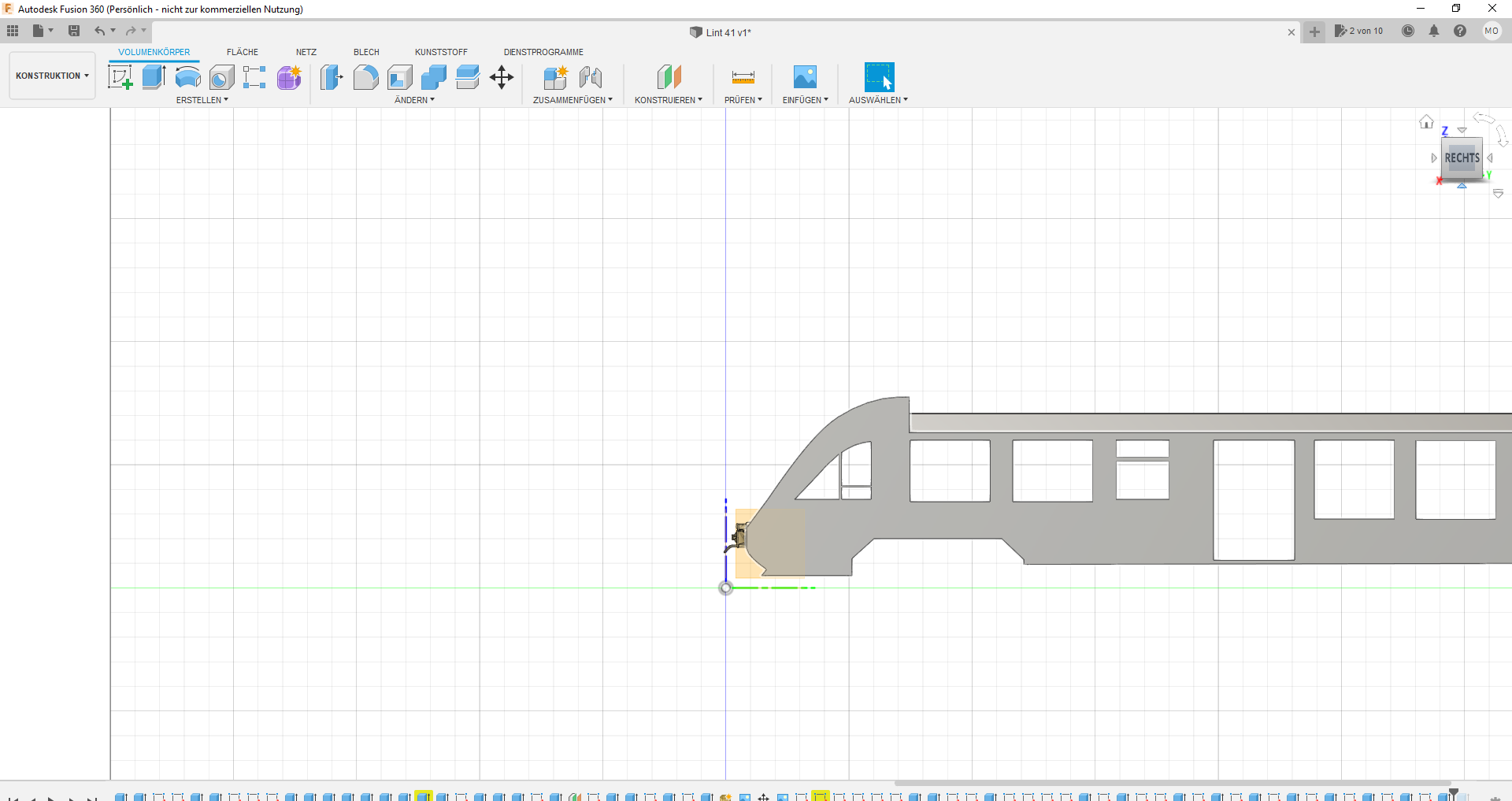The width and height of the screenshot is (1512, 801).
Task: Click the Create Sketch tool icon
Action: coord(120,77)
